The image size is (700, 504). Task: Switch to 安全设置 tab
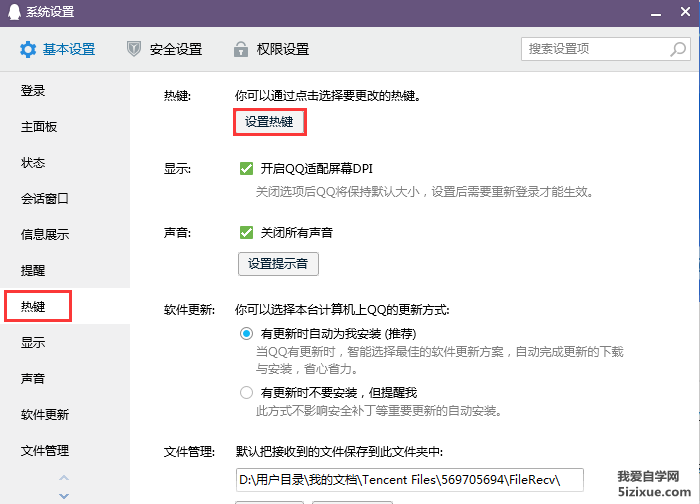(x=165, y=49)
